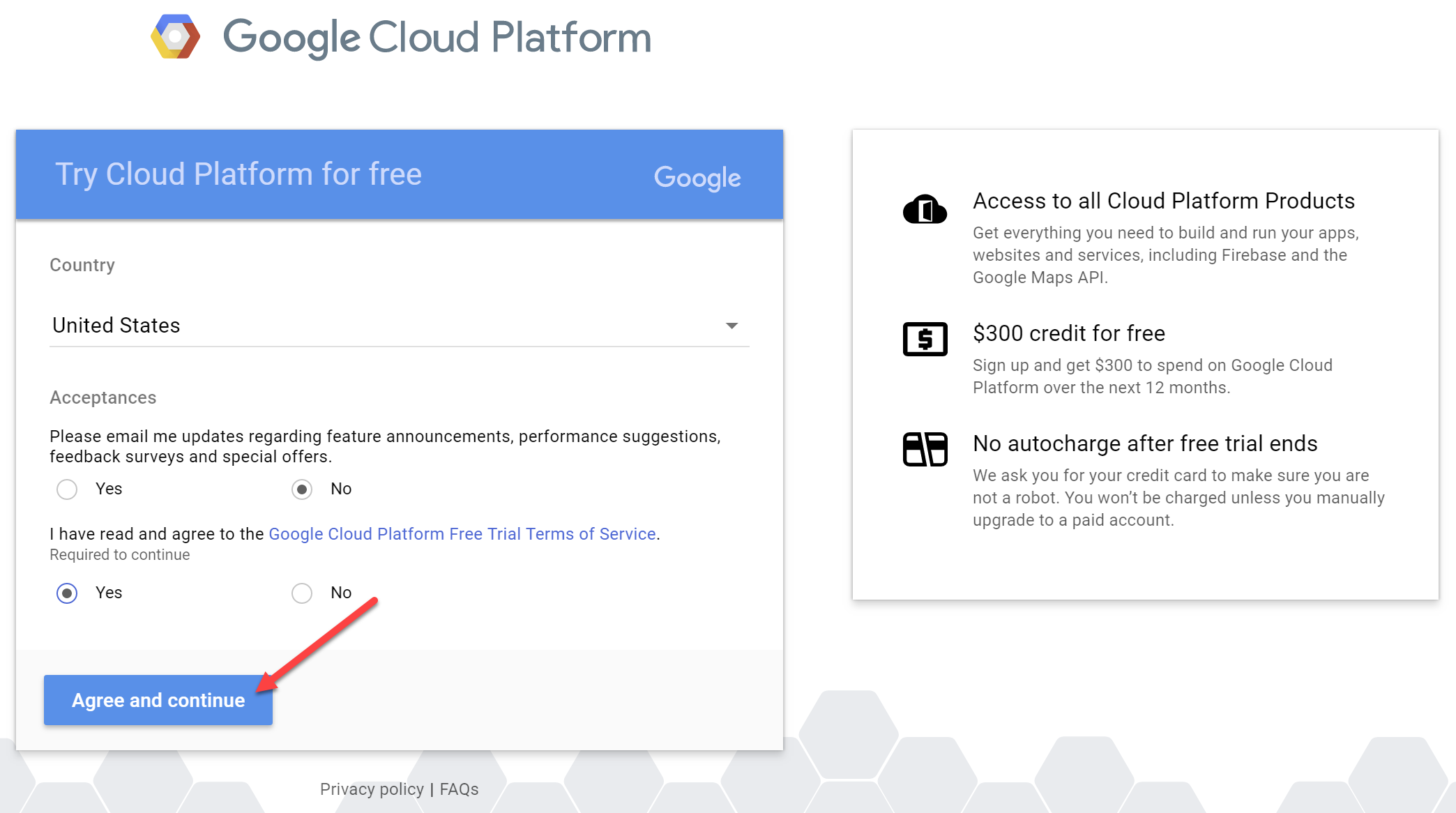Click the Required to continue note
The width and height of the screenshot is (1456, 813).
pos(120,555)
